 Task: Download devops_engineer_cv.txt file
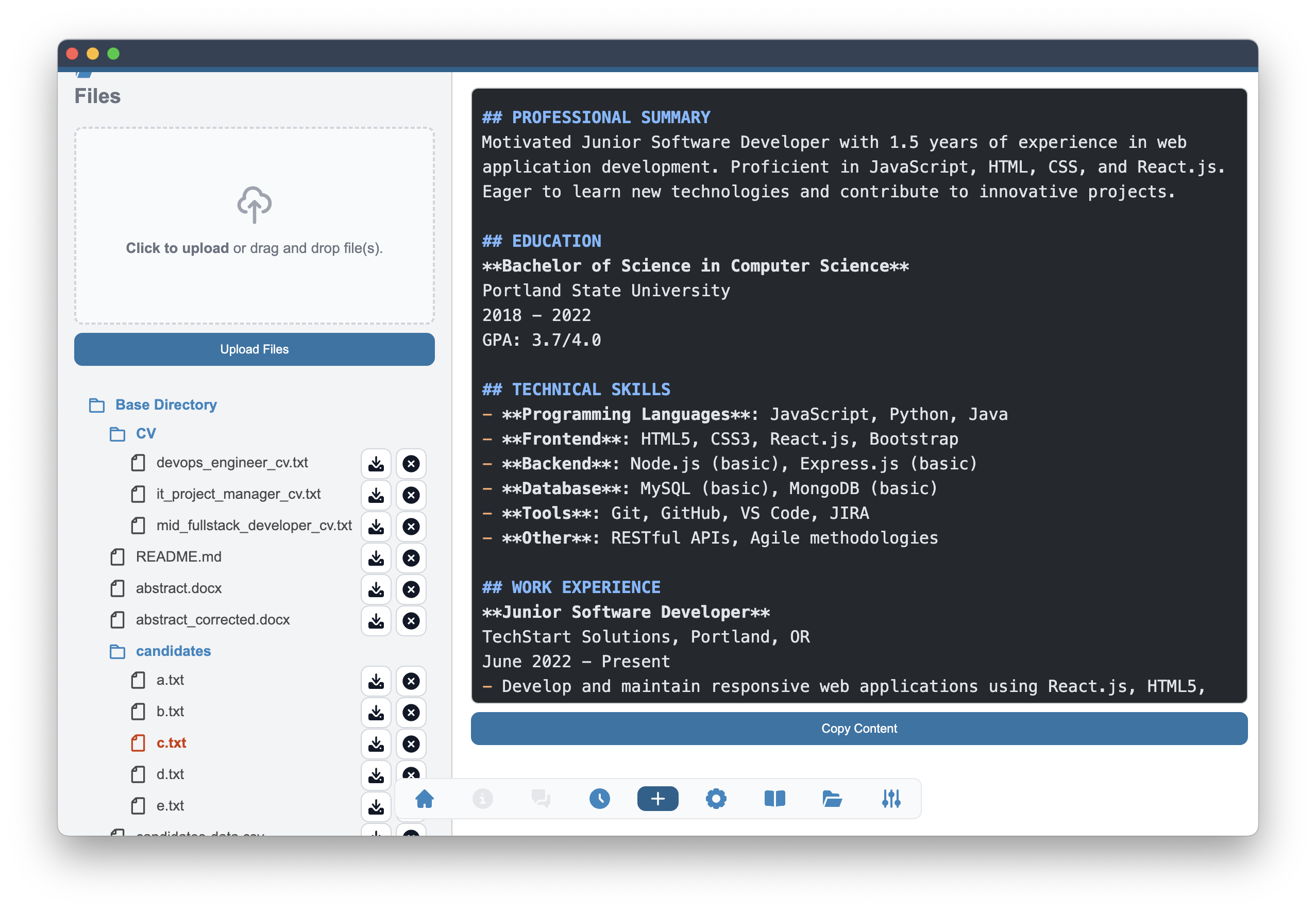click(376, 463)
